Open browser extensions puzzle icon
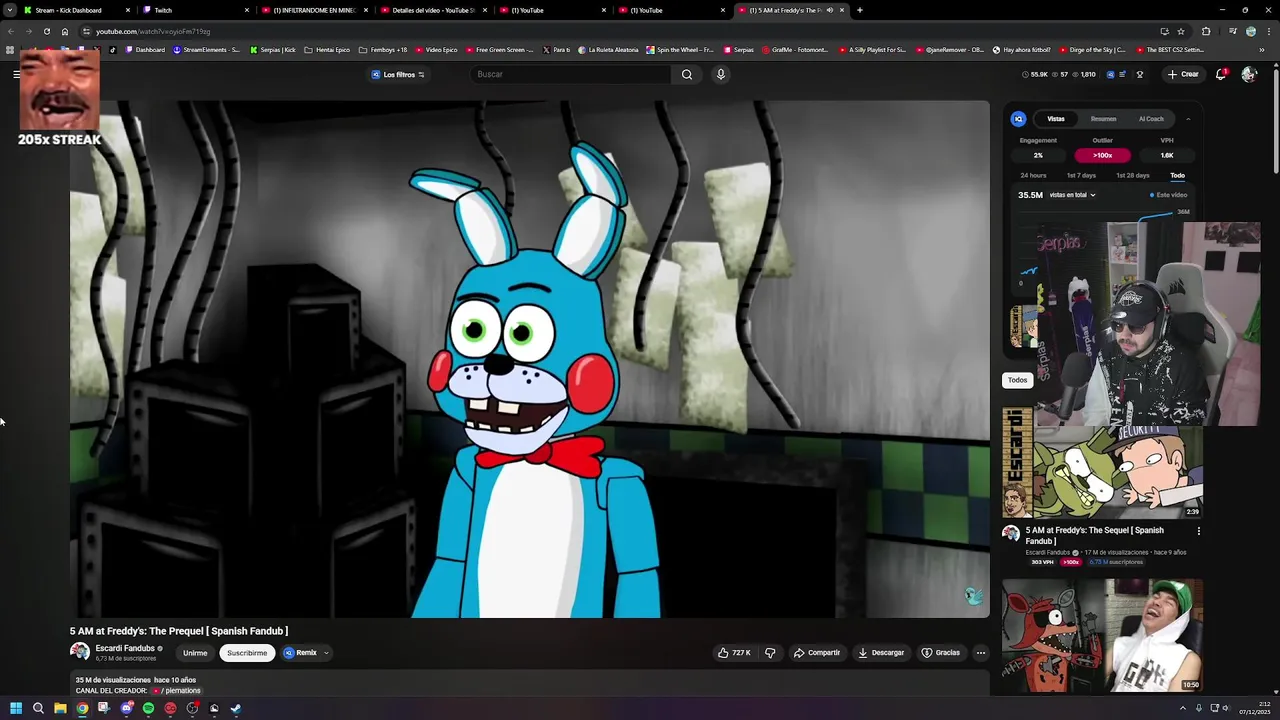The width and height of the screenshot is (1280, 720). [x=1206, y=31]
